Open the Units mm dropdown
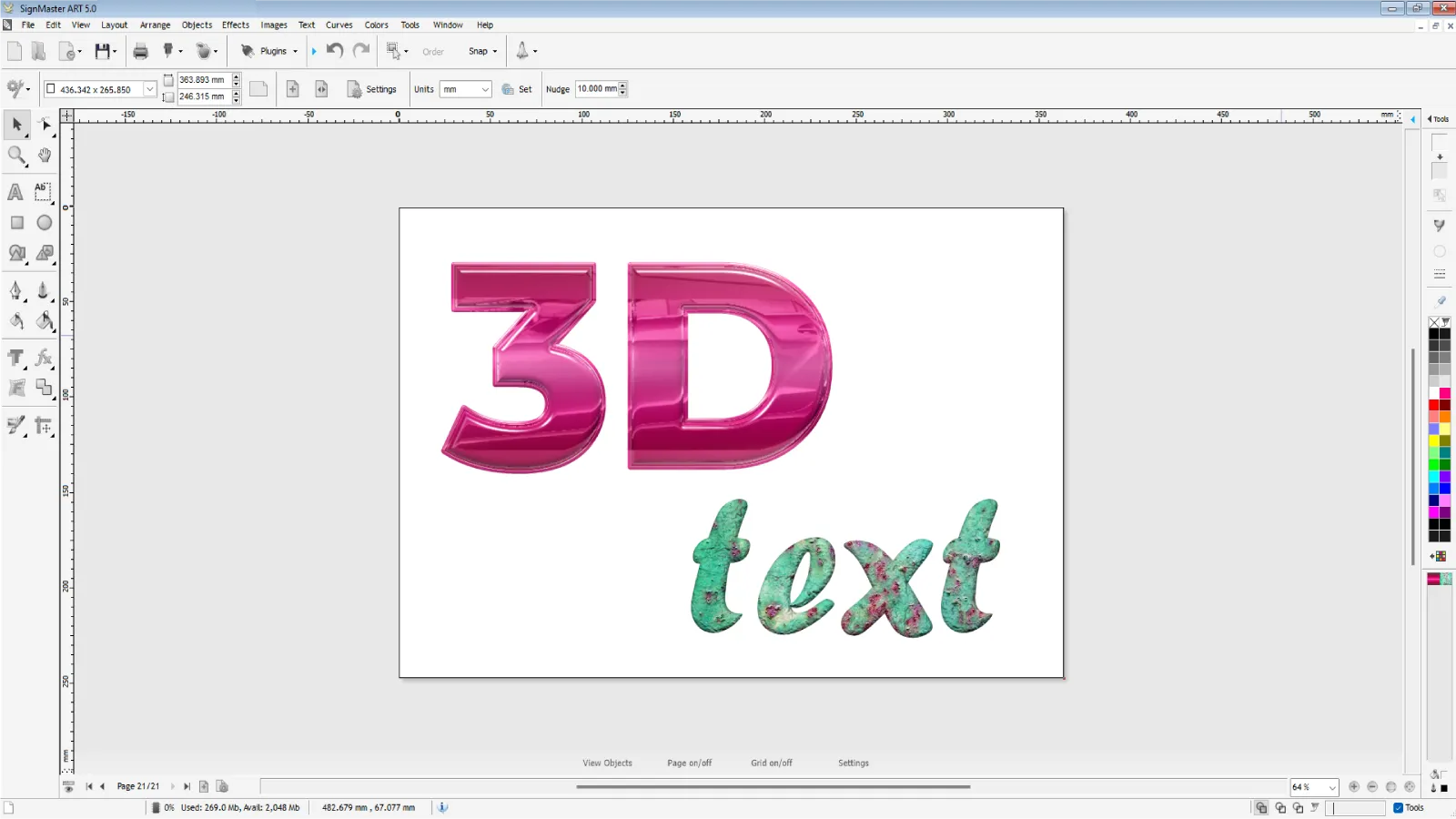Viewport: 1456px width, 819px height. pos(485,89)
